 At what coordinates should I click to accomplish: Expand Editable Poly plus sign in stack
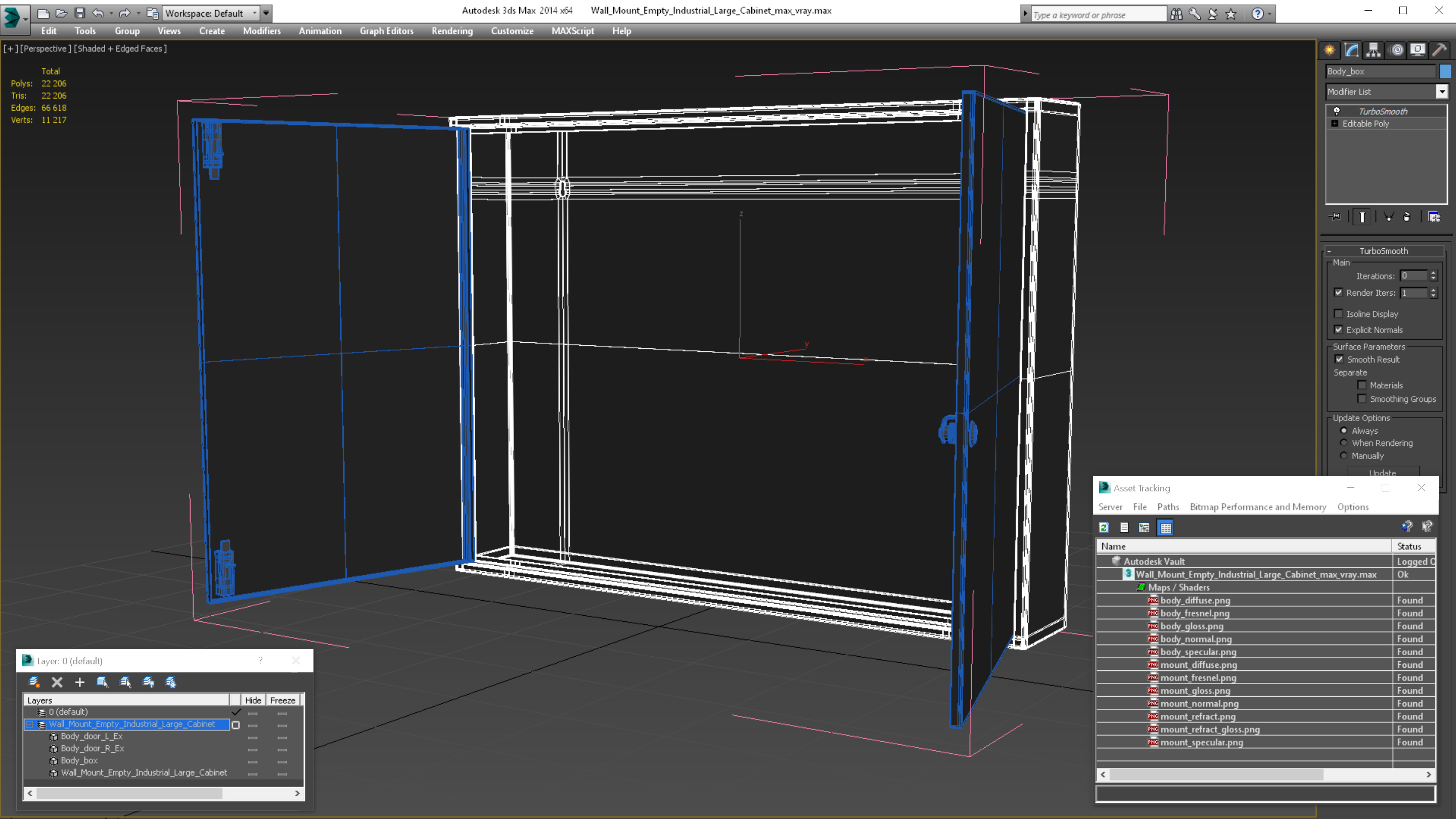pyautogui.click(x=1335, y=123)
